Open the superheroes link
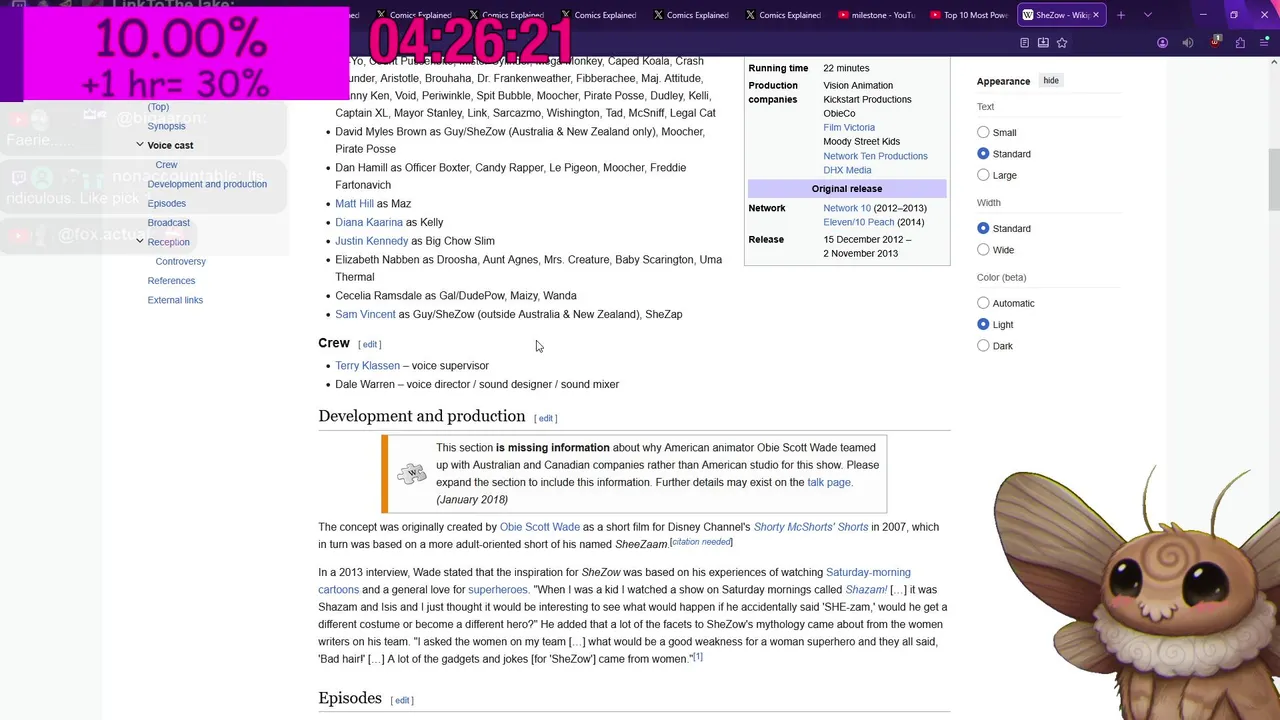This screenshot has height=720, width=1280. pos(497,590)
